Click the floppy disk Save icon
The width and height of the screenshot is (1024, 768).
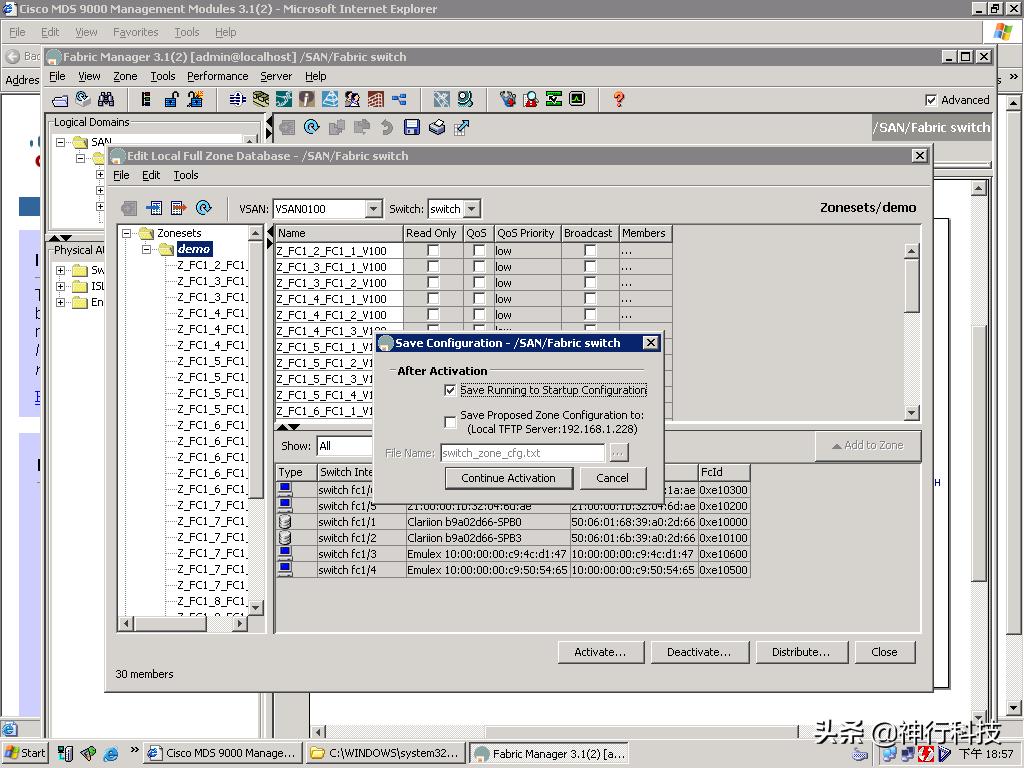(412, 127)
